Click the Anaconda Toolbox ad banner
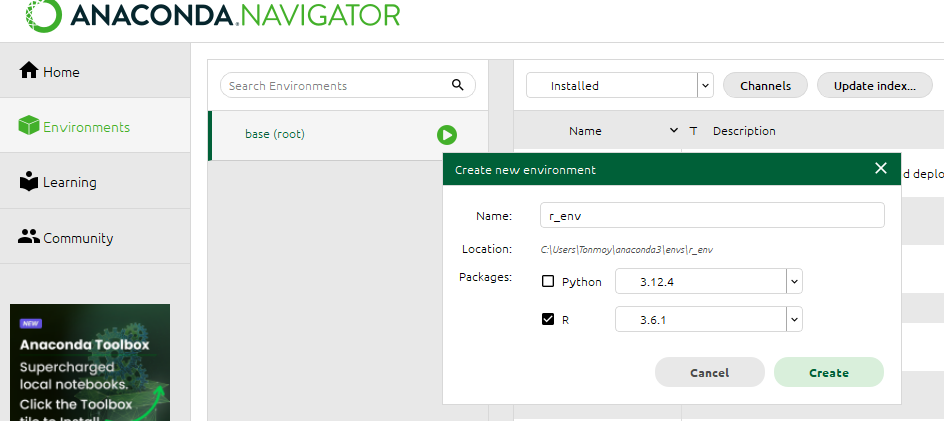944x421 pixels. (x=90, y=362)
